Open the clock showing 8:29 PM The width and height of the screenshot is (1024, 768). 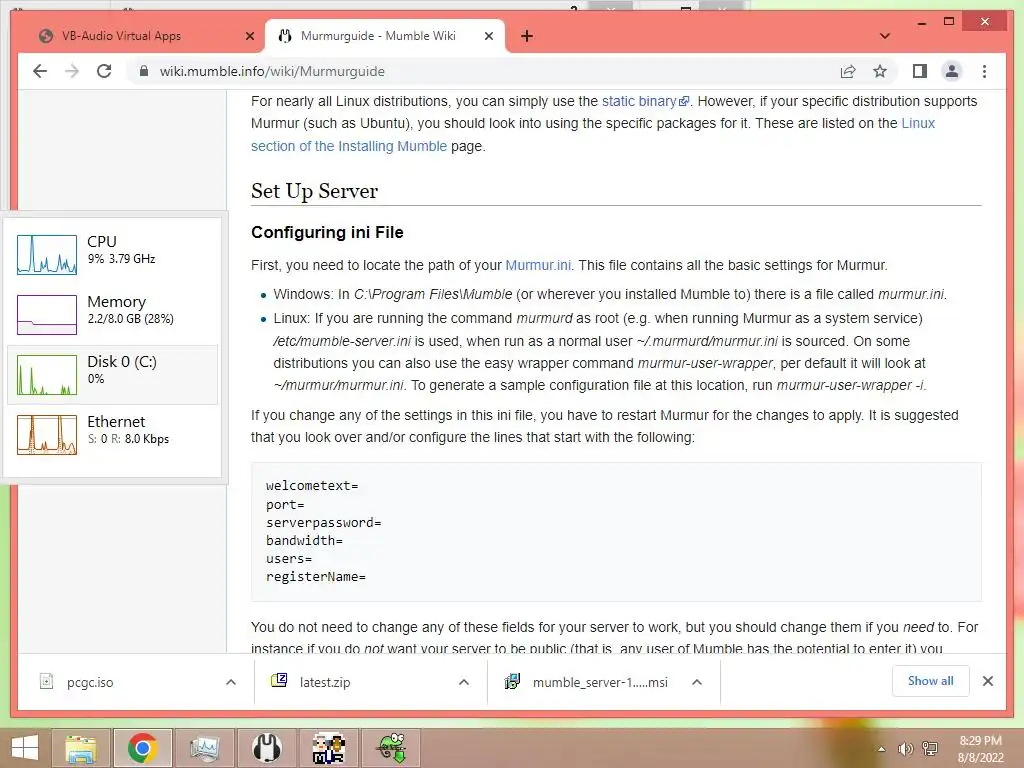[x=980, y=749]
